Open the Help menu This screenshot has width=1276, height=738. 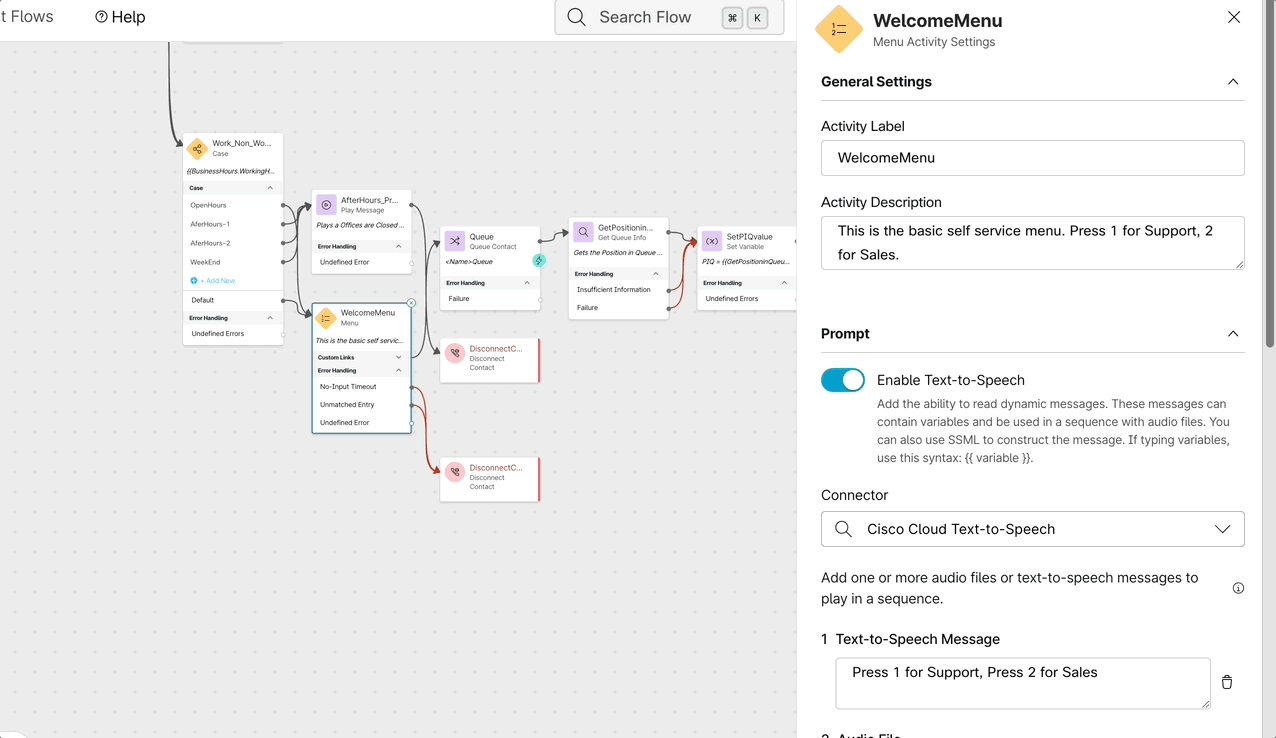[x=120, y=17]
